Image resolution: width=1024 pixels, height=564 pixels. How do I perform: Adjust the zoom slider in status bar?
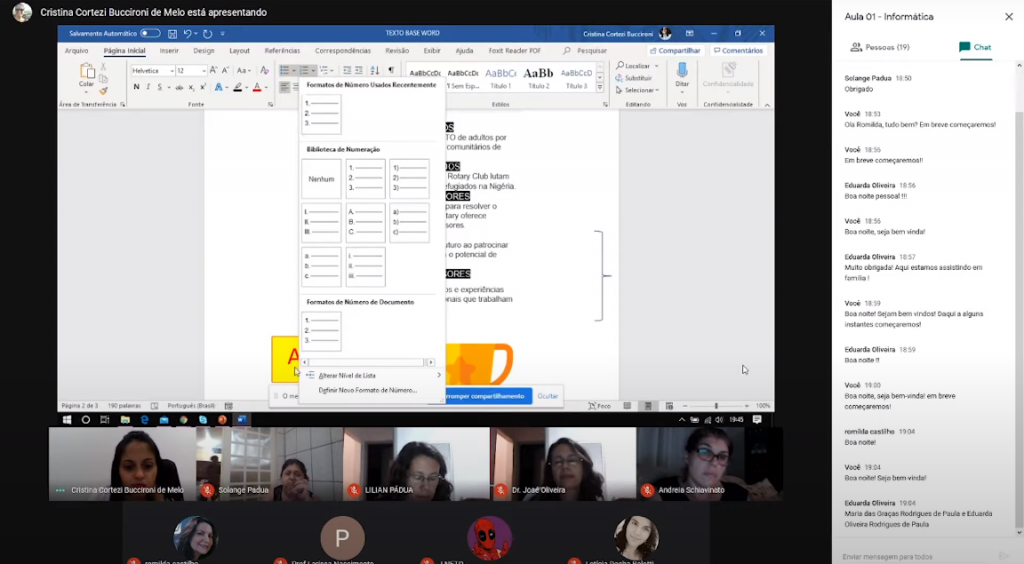pos(716,406)
